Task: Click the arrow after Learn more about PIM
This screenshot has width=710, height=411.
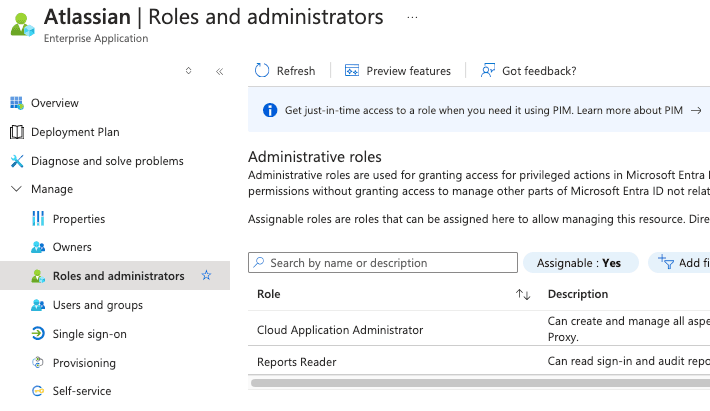Action: (x=696, y=110)
